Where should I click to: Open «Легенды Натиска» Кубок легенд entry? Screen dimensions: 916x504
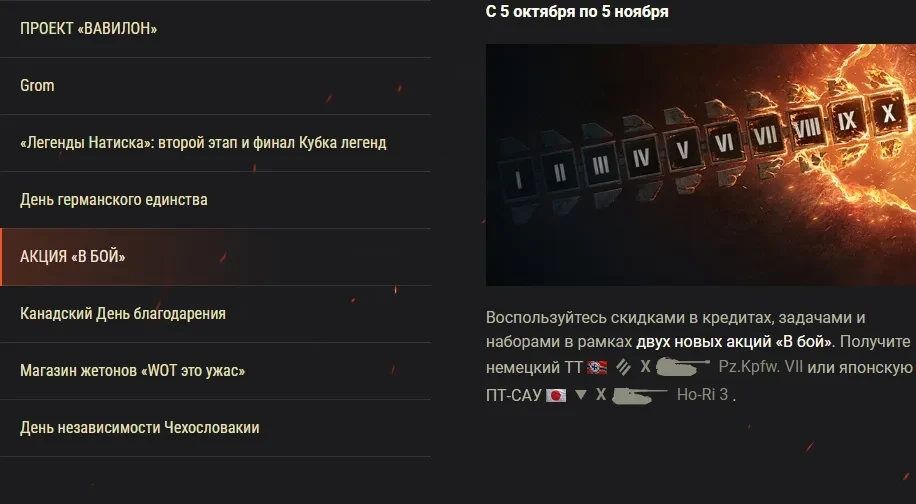[x=215, y=143]
